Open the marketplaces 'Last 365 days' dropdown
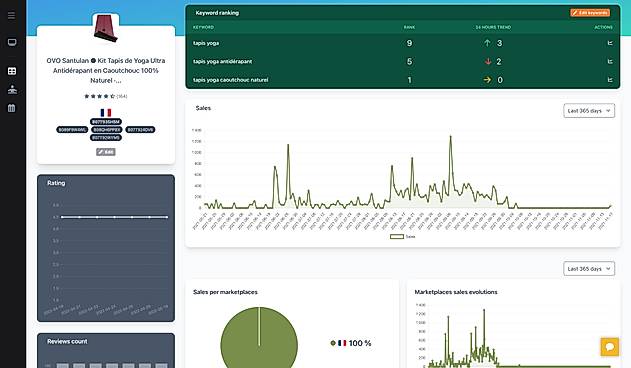The height and width of the screenshot is (368, 631). [589, 269]
